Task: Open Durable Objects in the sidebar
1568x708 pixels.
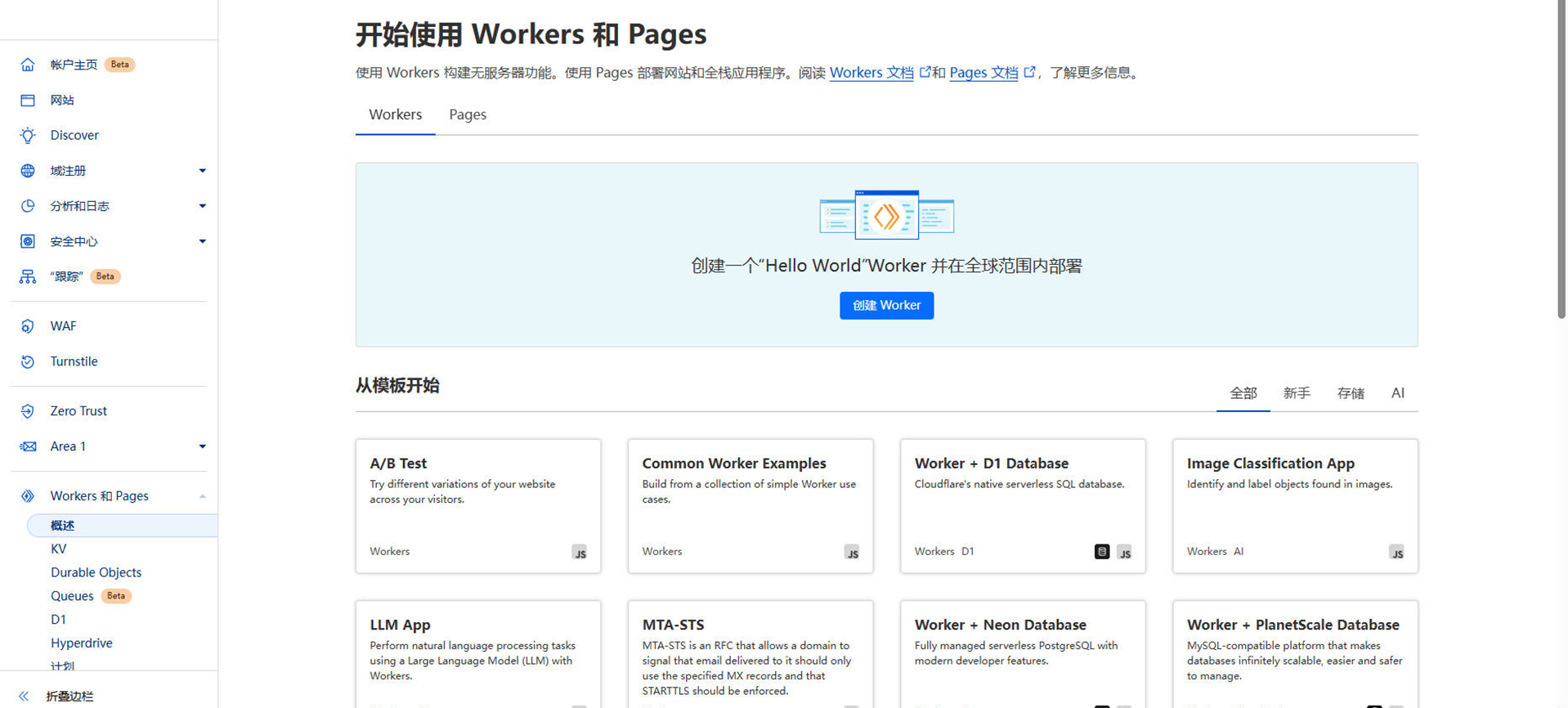Action: point(96,572)
